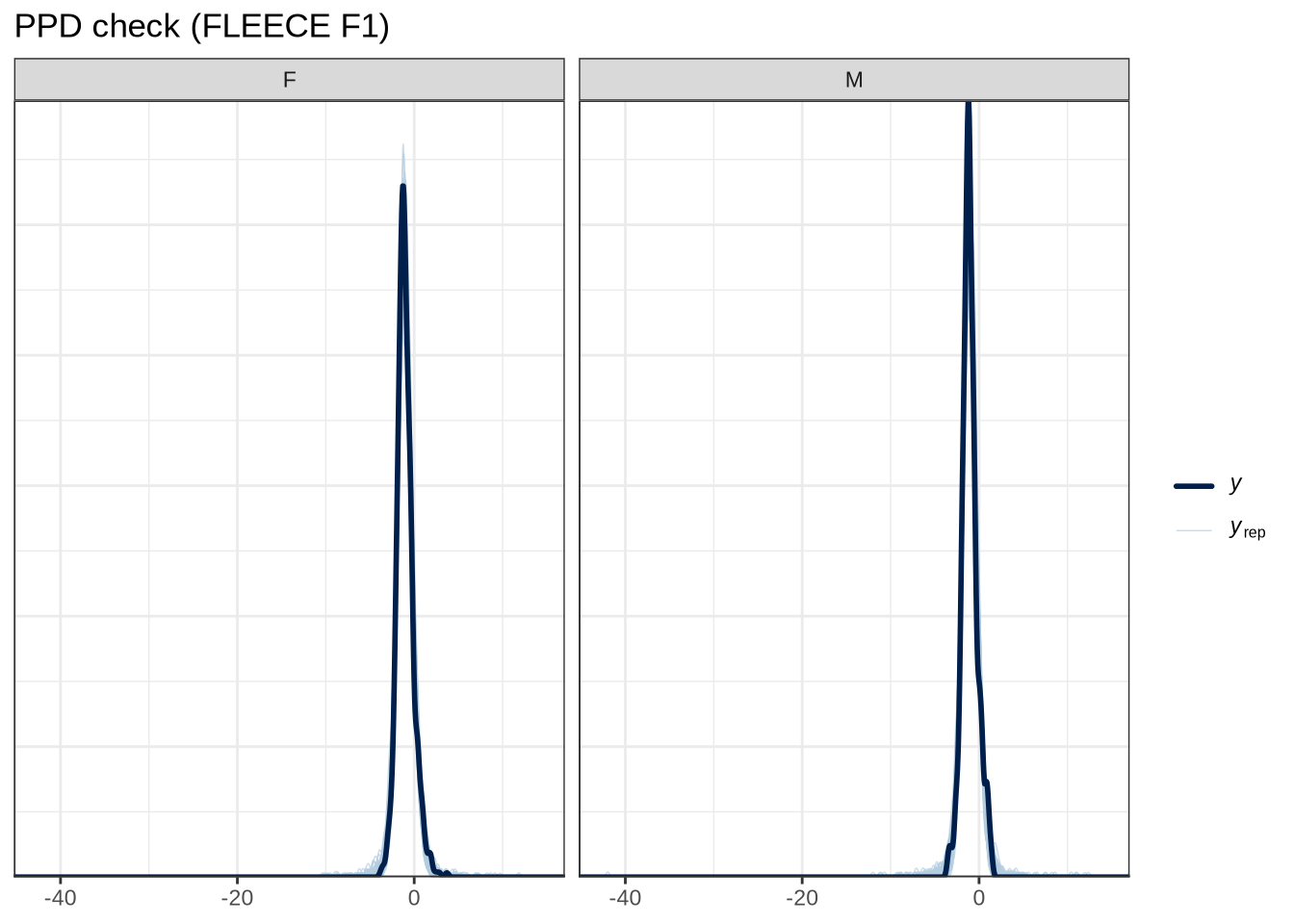Screen dimensions: 1294x924
Task: Click the y legend text label
Action: (1235, 484)
